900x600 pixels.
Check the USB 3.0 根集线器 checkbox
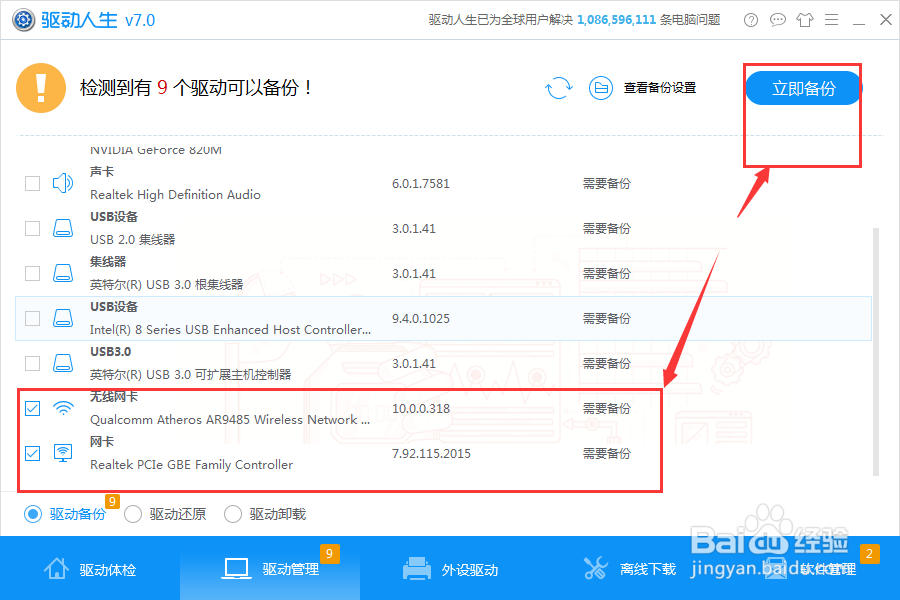coord(33,273)
